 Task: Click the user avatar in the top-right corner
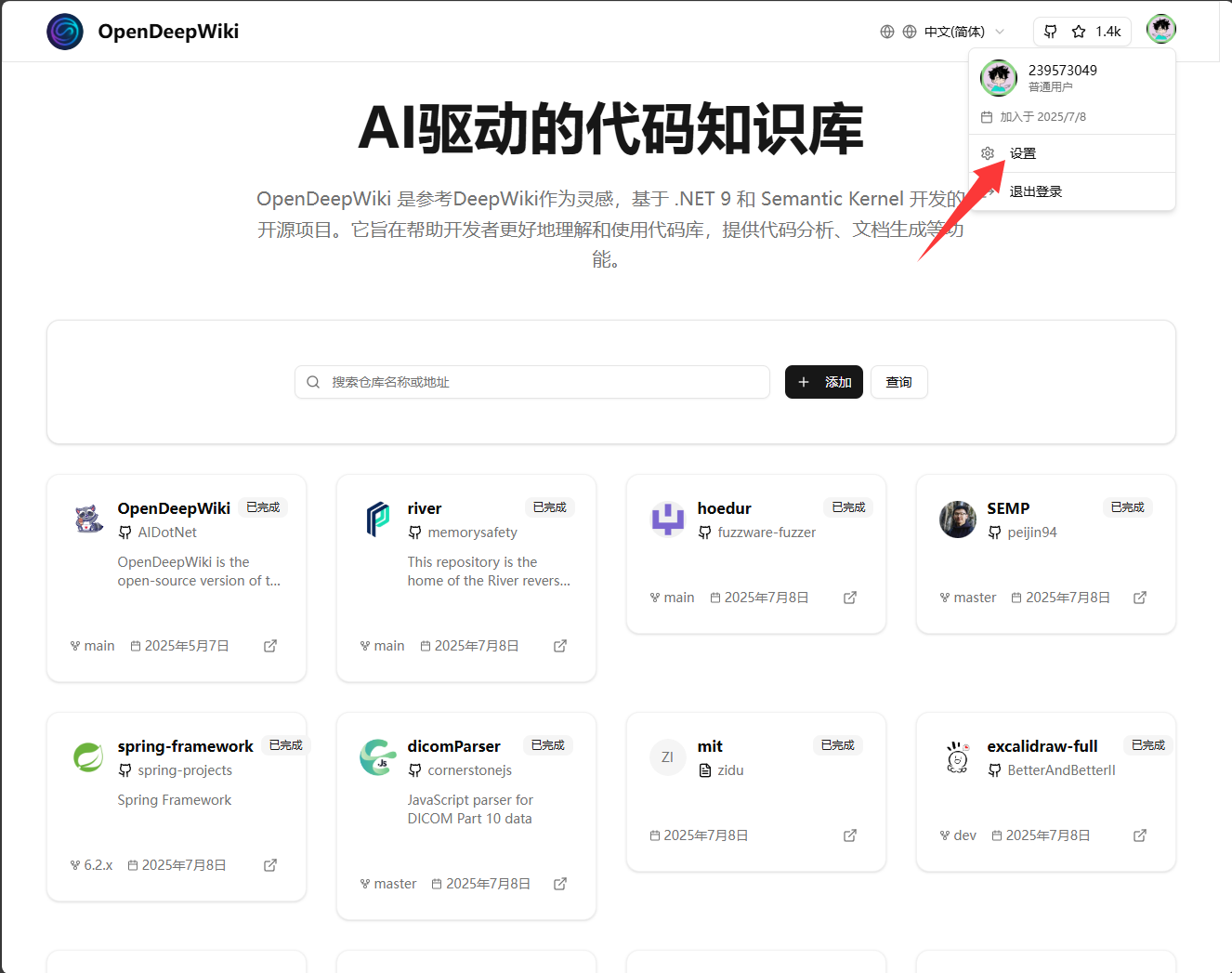[1161, 29]
